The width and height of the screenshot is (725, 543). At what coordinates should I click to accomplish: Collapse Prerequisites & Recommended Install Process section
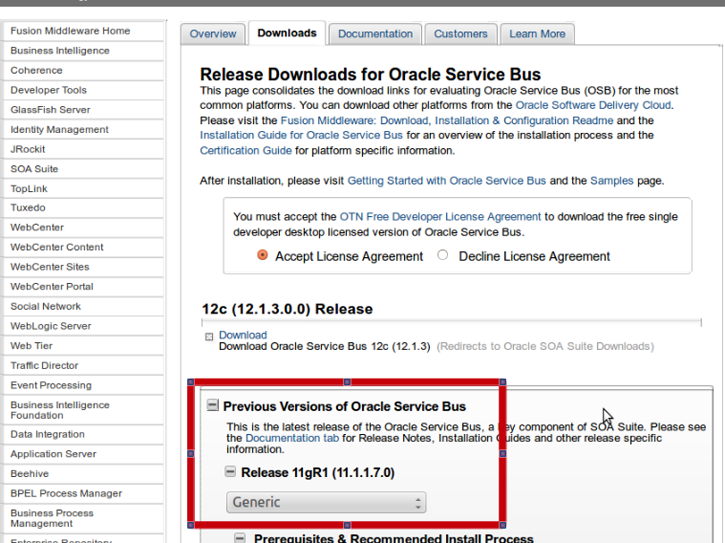[240, 538]
